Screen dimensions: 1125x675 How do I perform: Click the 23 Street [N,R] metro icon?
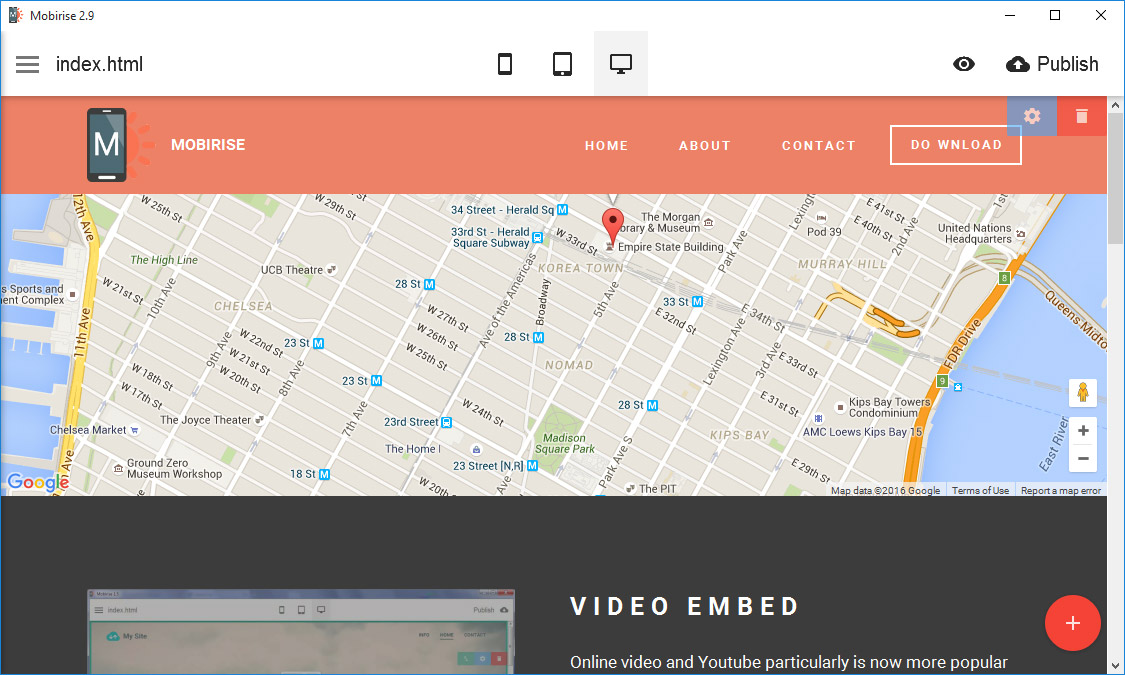coord(532,466)
